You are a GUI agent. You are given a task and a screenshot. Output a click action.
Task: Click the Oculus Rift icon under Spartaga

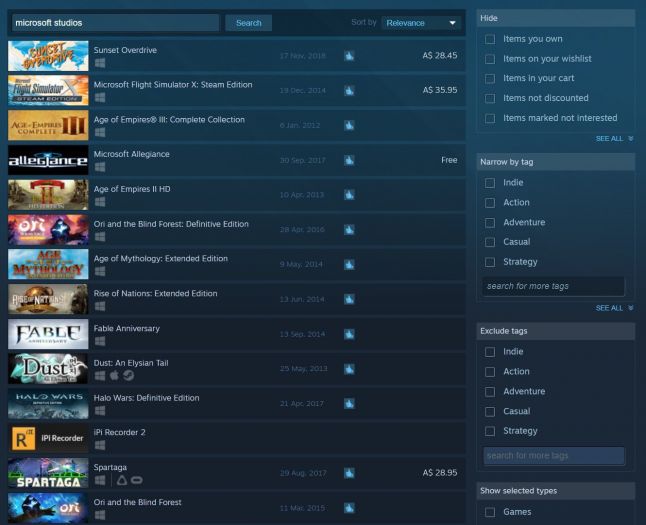(136, 481)
